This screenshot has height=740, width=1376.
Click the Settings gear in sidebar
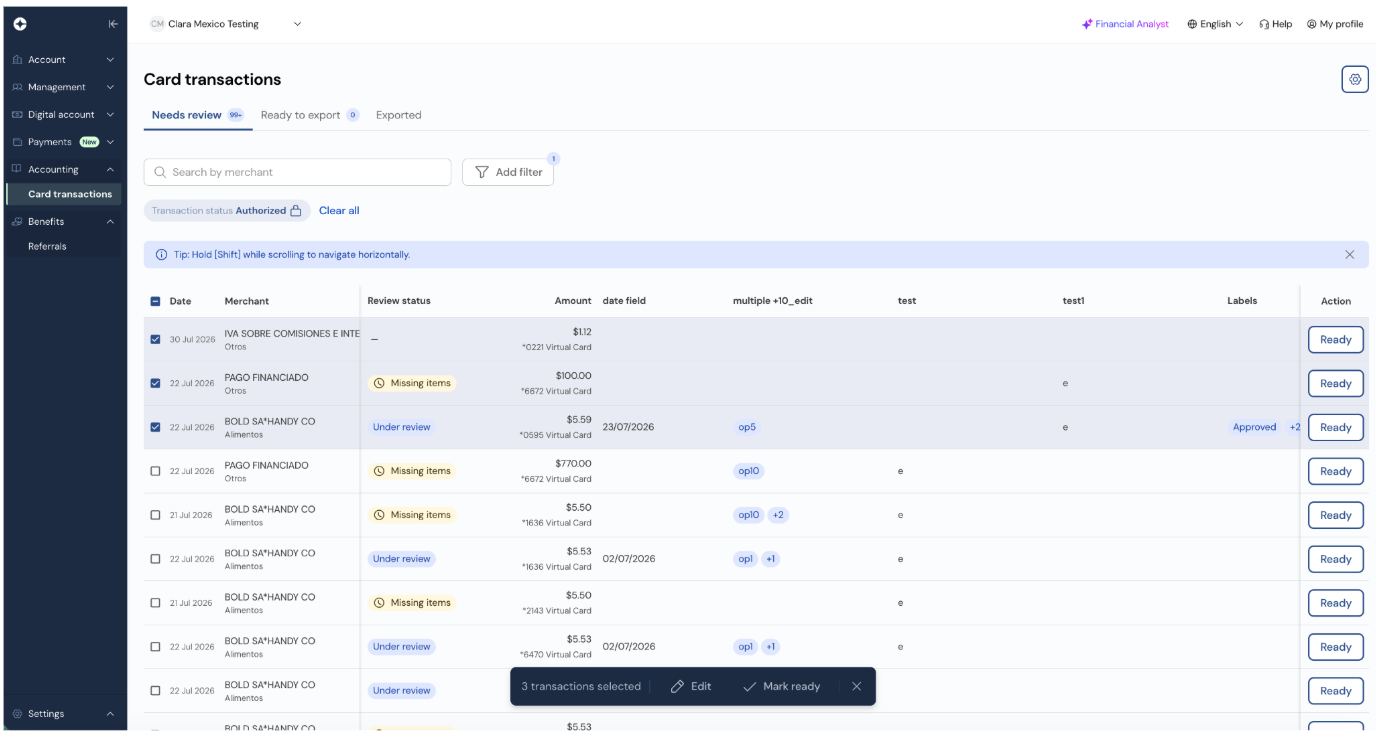(17, 714)
